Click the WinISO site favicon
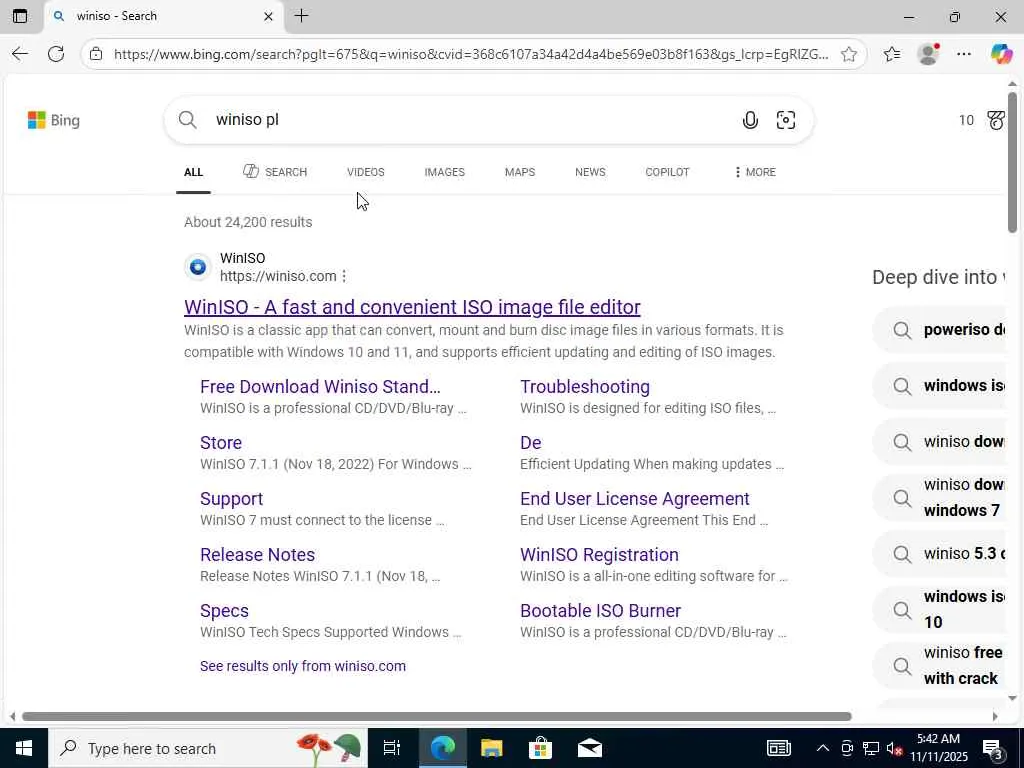The width and height of the screenshot is (1024, 768). coord(197,266)
